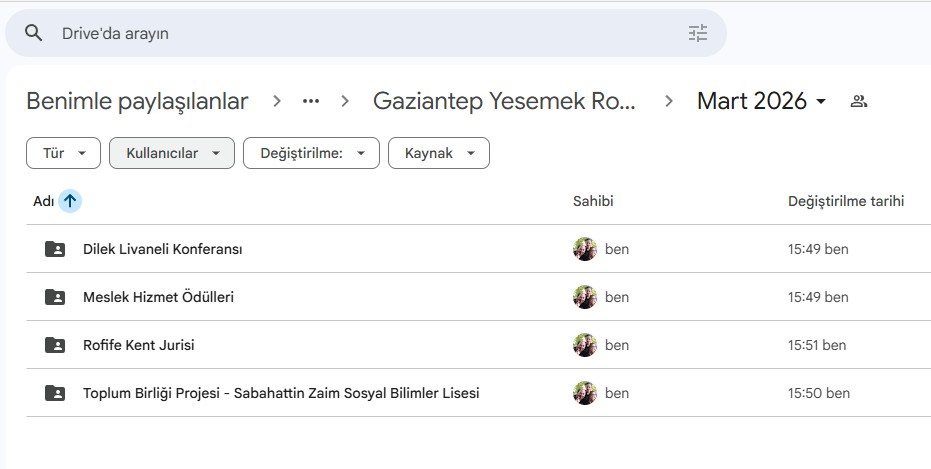Click the Meslek Hizmet Ödülleri folder icon
This screenshot has width=931, height=469.
[x=55, y=297]
